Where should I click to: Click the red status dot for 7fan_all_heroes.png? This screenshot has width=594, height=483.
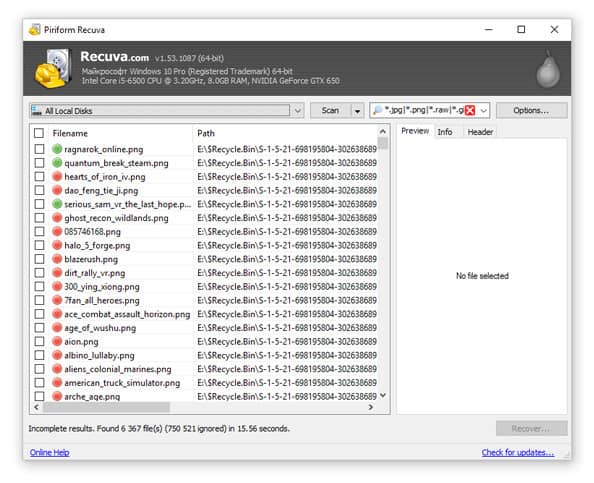coord(57,300)
